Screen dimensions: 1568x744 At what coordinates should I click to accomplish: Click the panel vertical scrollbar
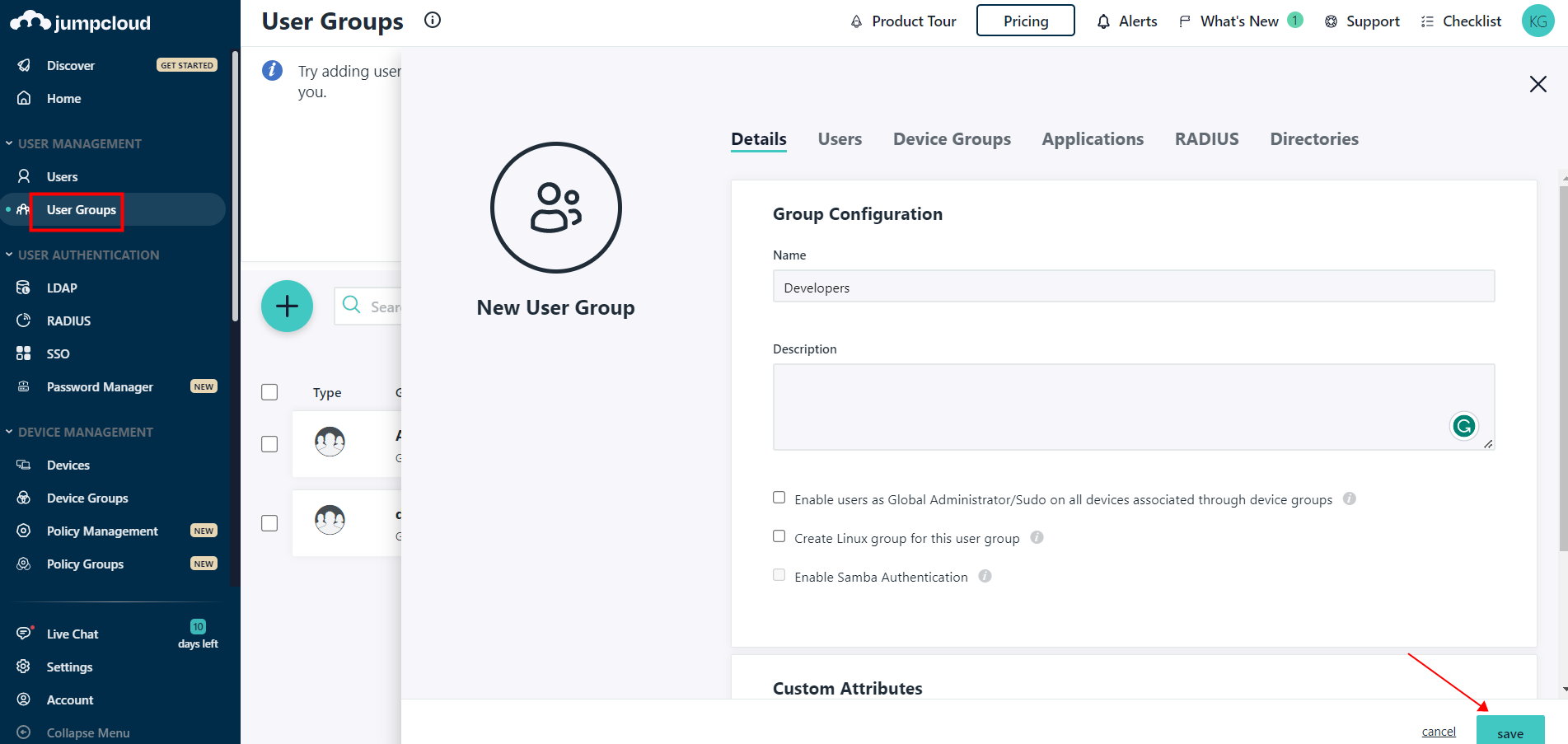point(1563,368)
